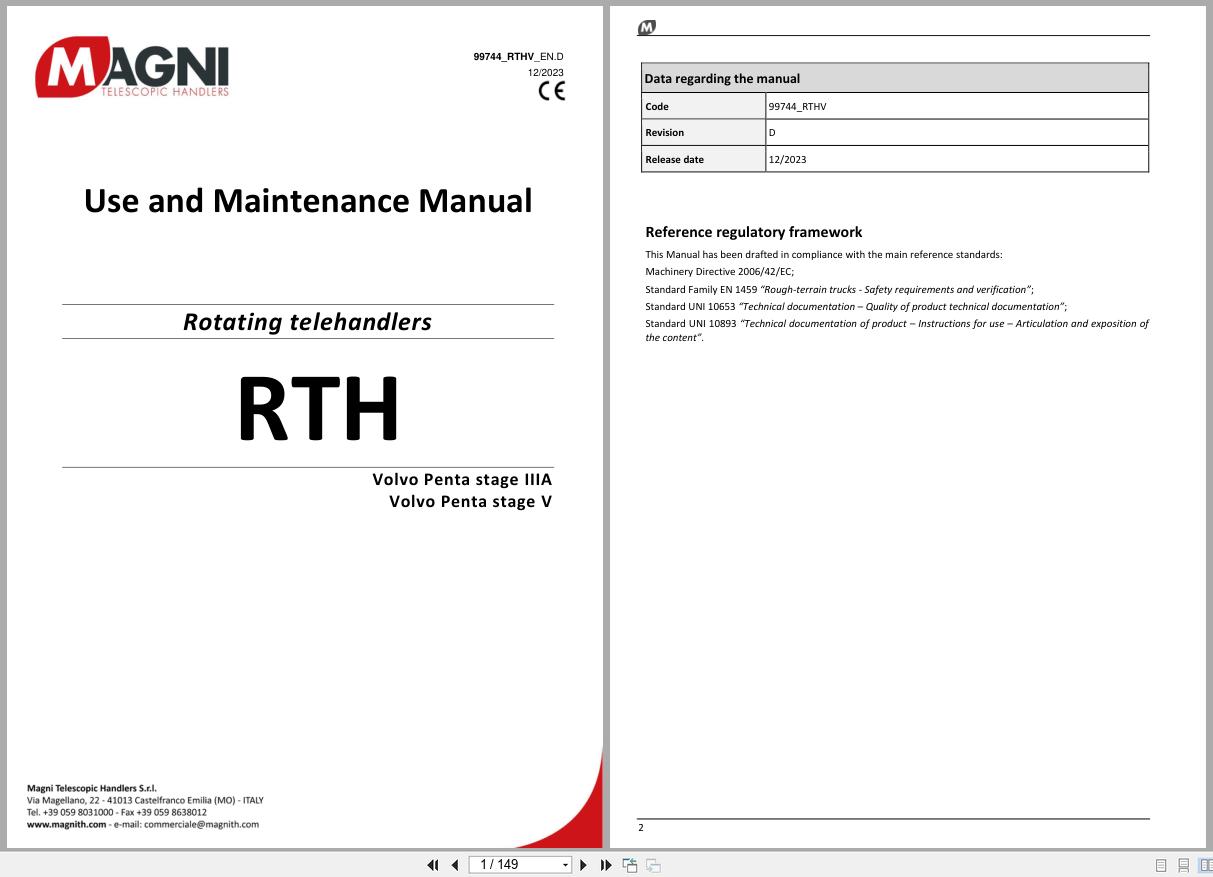Click the commerciale@magnith.com email address
Screen dimensions: 1213x877
[201, 825]
